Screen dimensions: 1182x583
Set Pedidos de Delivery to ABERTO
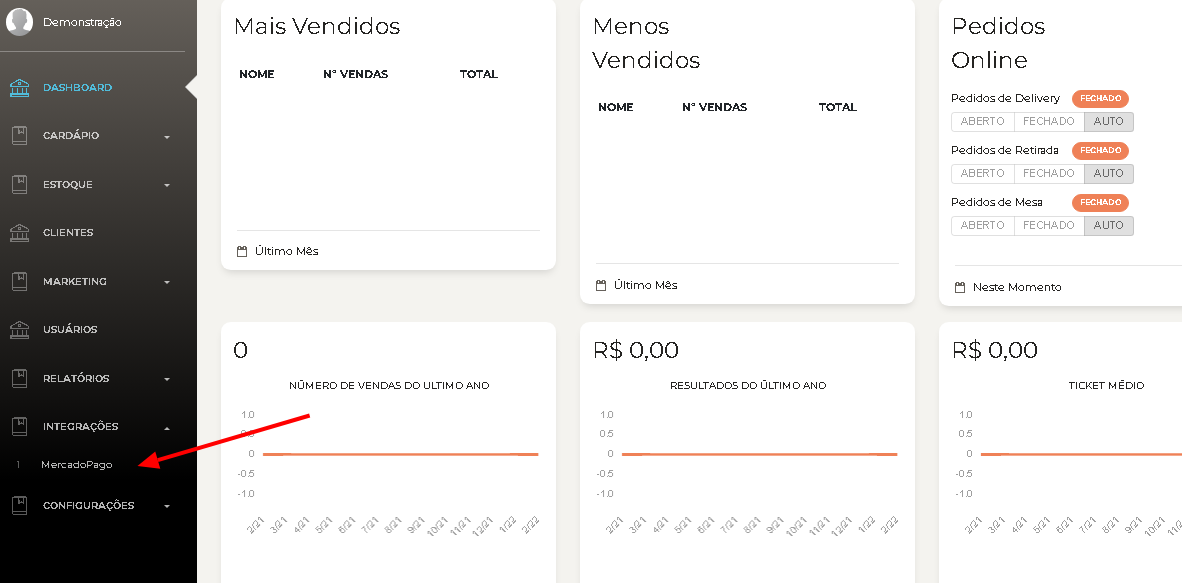tap(982, 121)
